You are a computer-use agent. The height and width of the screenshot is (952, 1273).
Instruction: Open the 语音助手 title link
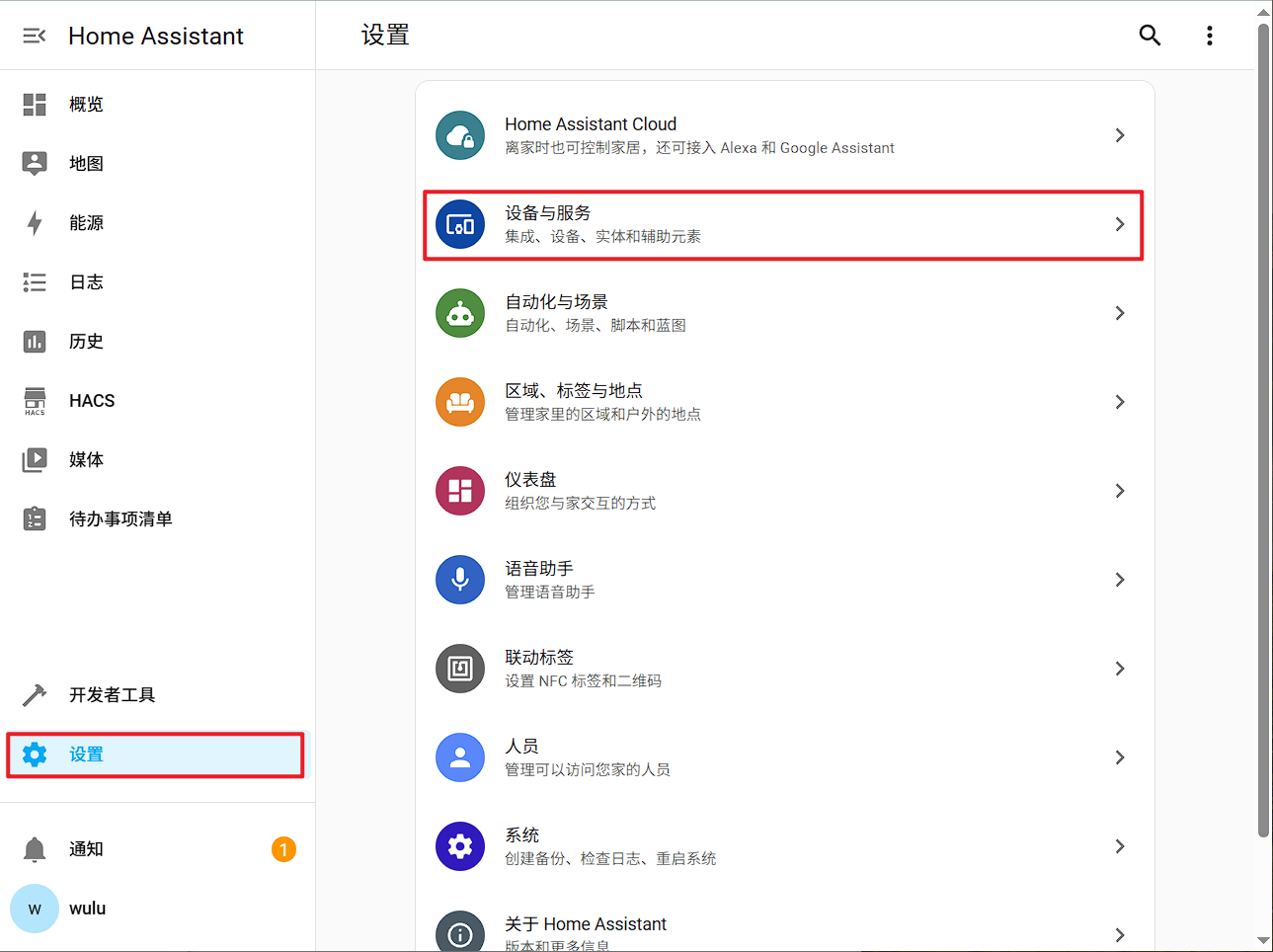[x=539, y=569]
